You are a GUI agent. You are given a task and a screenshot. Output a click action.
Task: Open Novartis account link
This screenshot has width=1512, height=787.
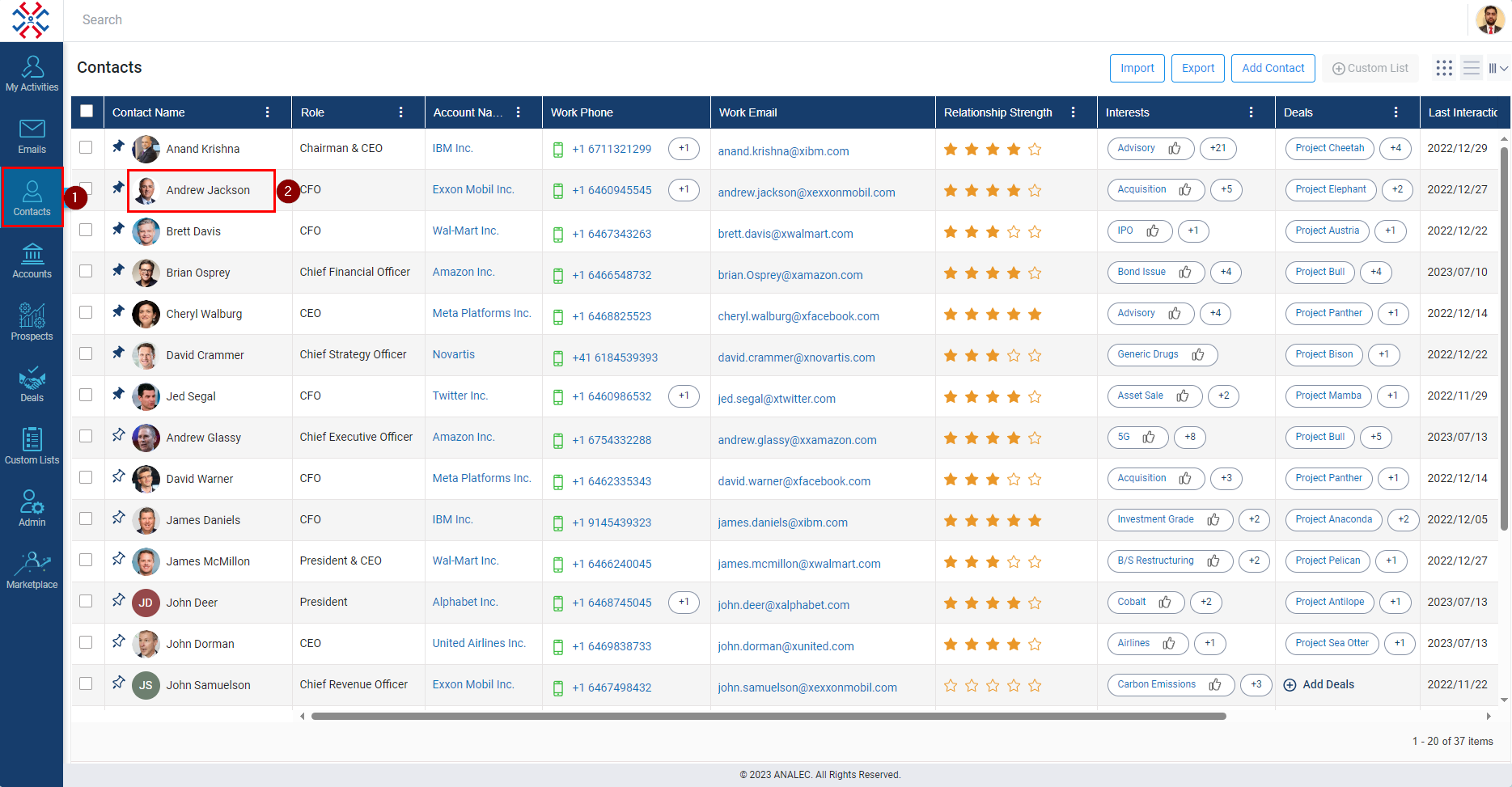click(x=453, y=354)
